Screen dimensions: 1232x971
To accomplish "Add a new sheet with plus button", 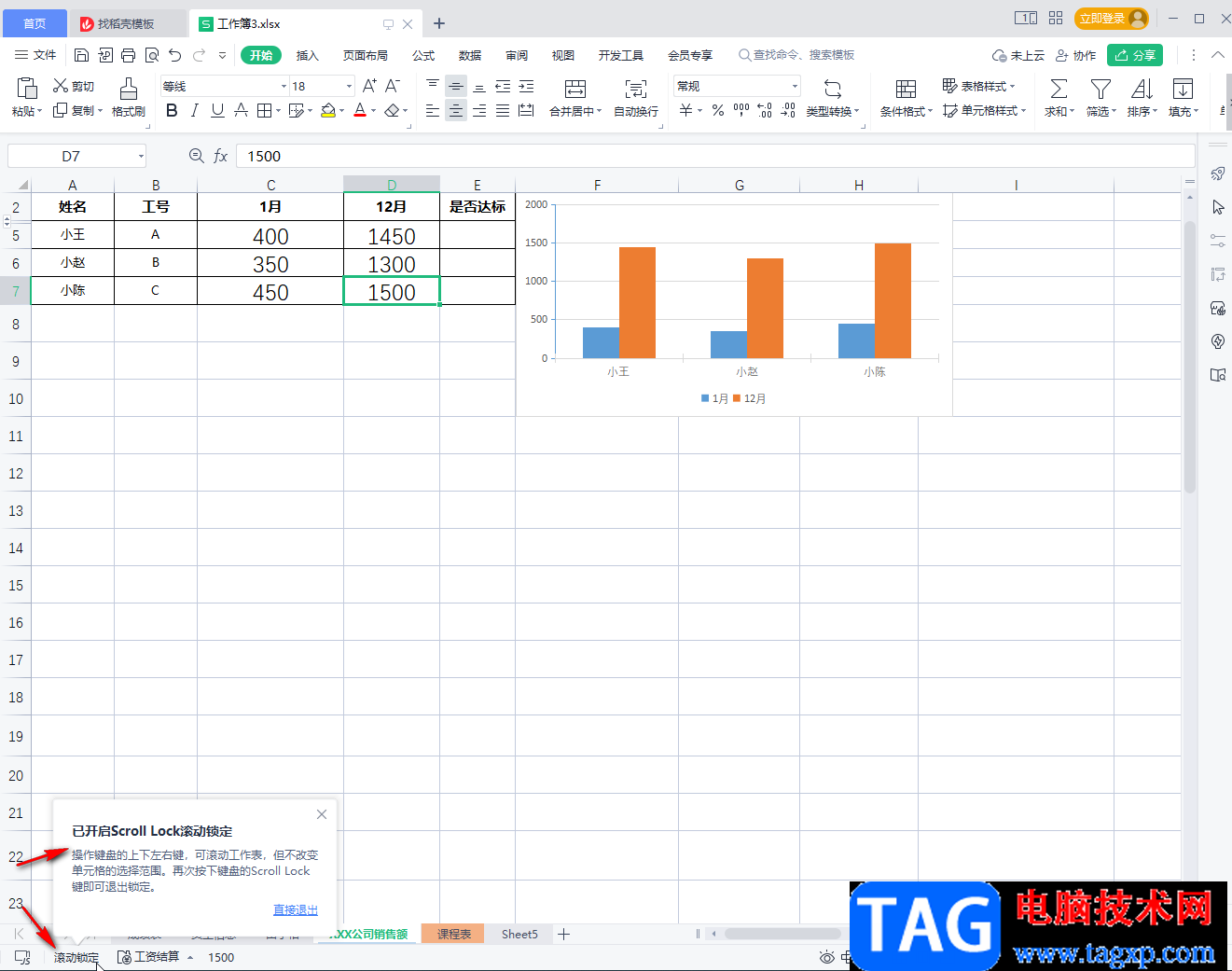I will (563, 934).
